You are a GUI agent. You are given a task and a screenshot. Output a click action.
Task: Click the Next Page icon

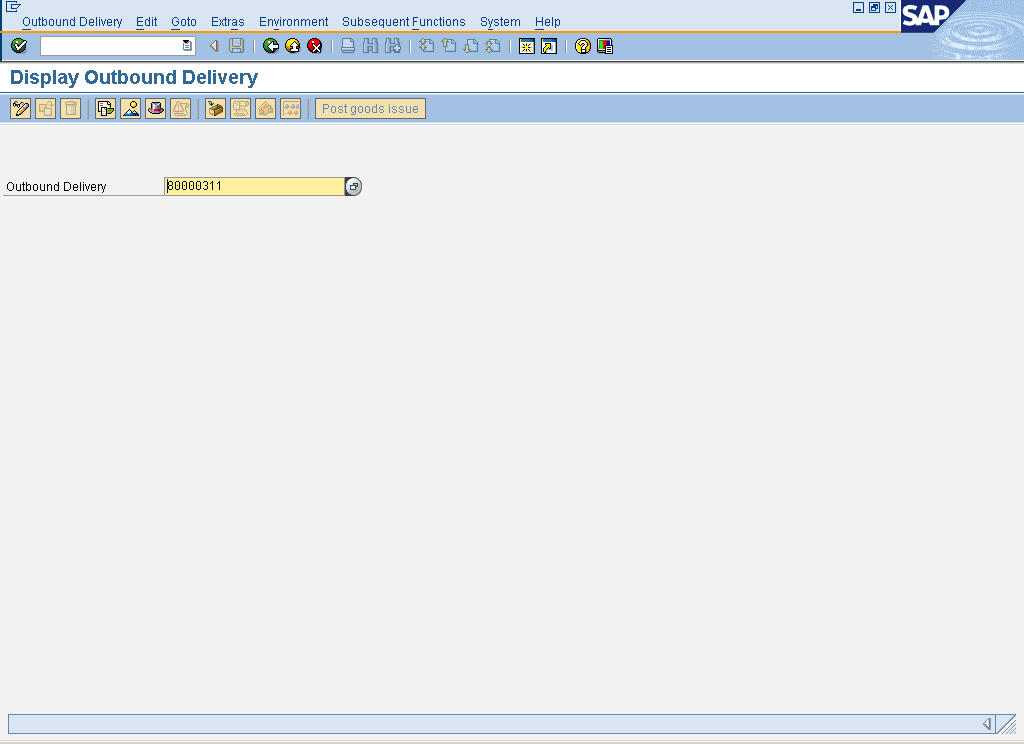(x=471, y=46)
